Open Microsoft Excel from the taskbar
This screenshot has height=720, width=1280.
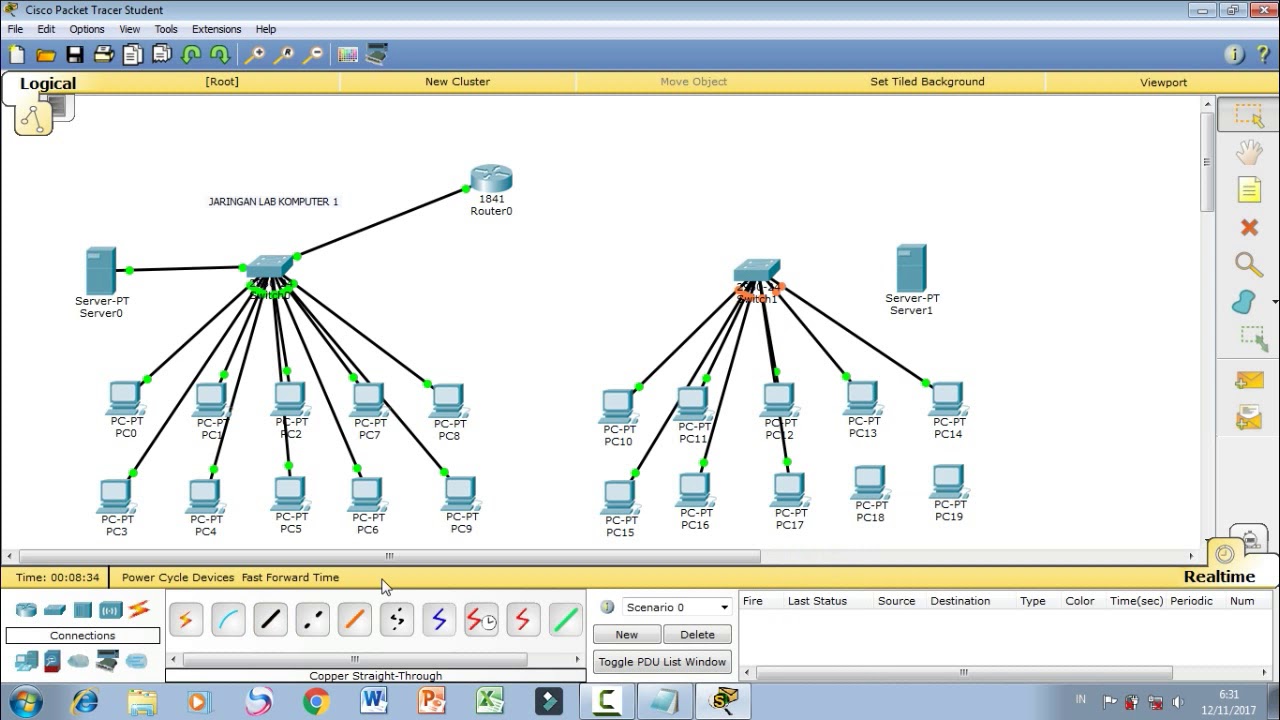(490, 701)
